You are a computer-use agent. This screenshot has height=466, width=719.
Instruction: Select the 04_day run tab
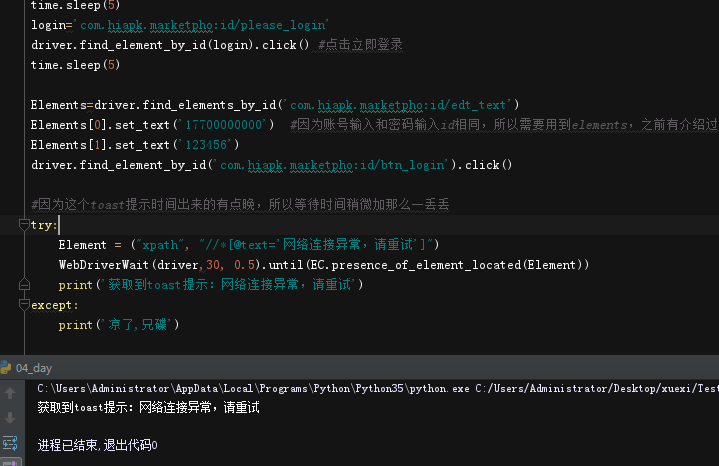click(34, 368)
